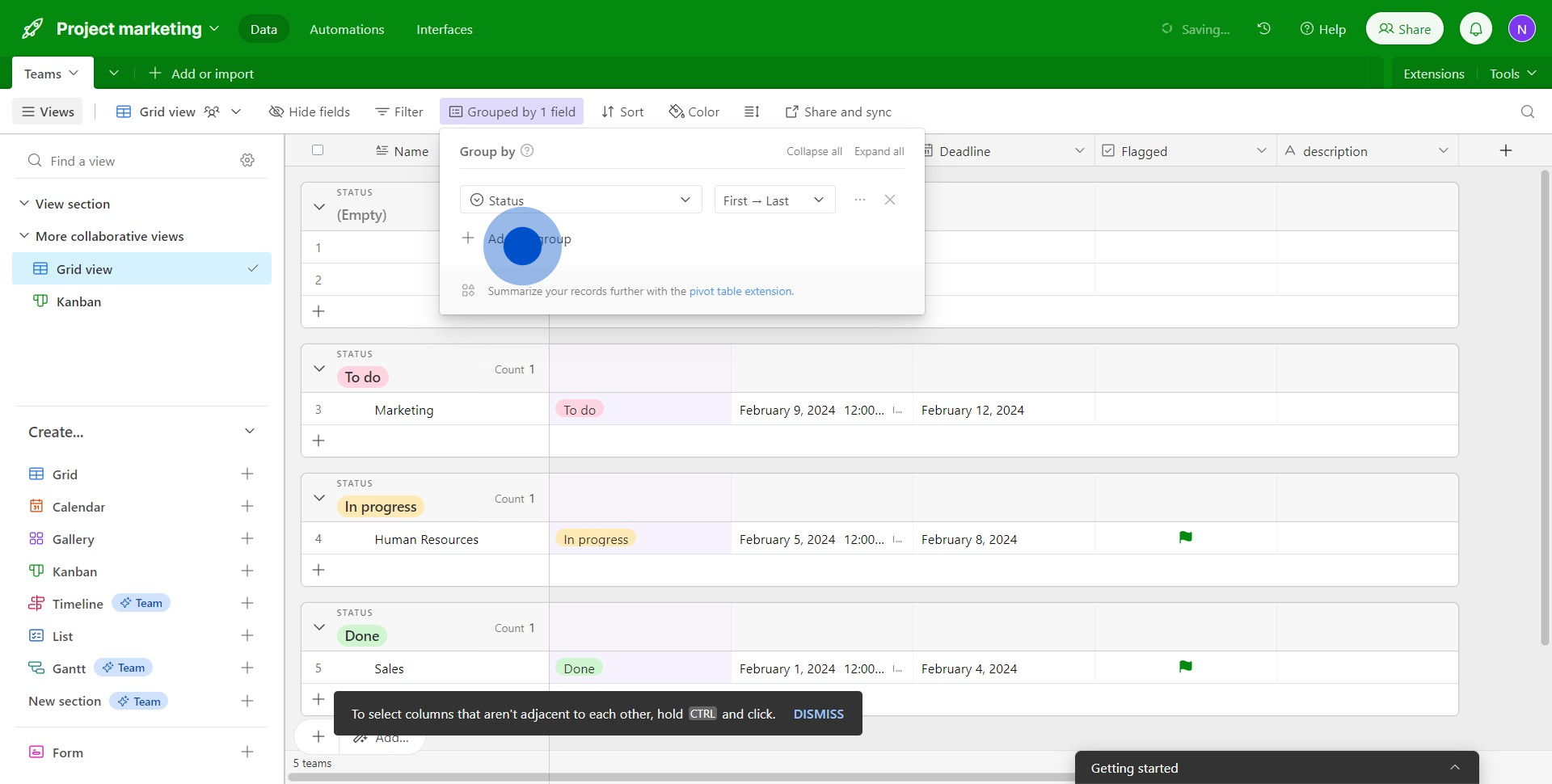
Task: Click group options ellipsis icon
Action: (860, 200)
